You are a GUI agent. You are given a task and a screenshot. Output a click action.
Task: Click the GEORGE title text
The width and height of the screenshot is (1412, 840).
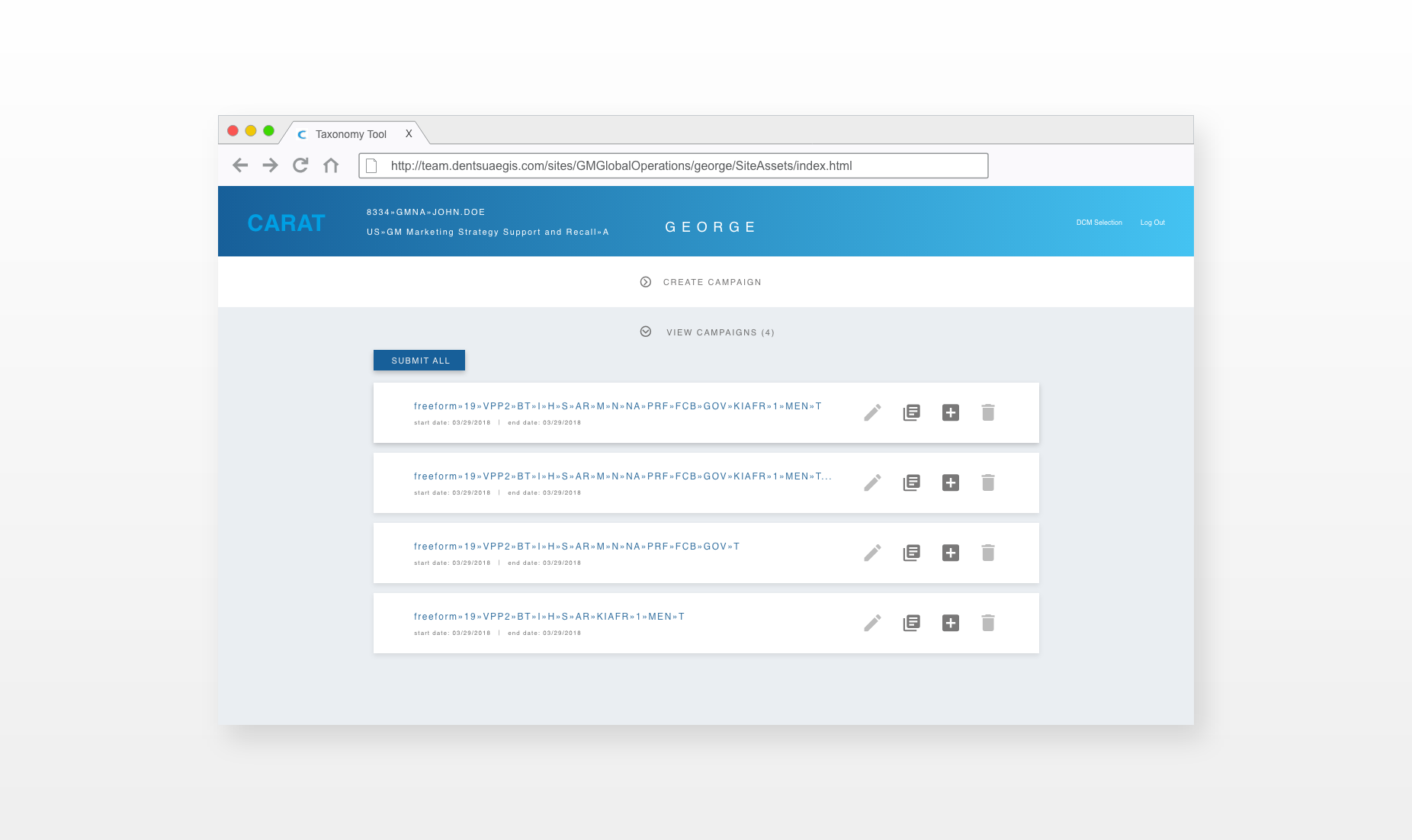click(x=710, y=227)
